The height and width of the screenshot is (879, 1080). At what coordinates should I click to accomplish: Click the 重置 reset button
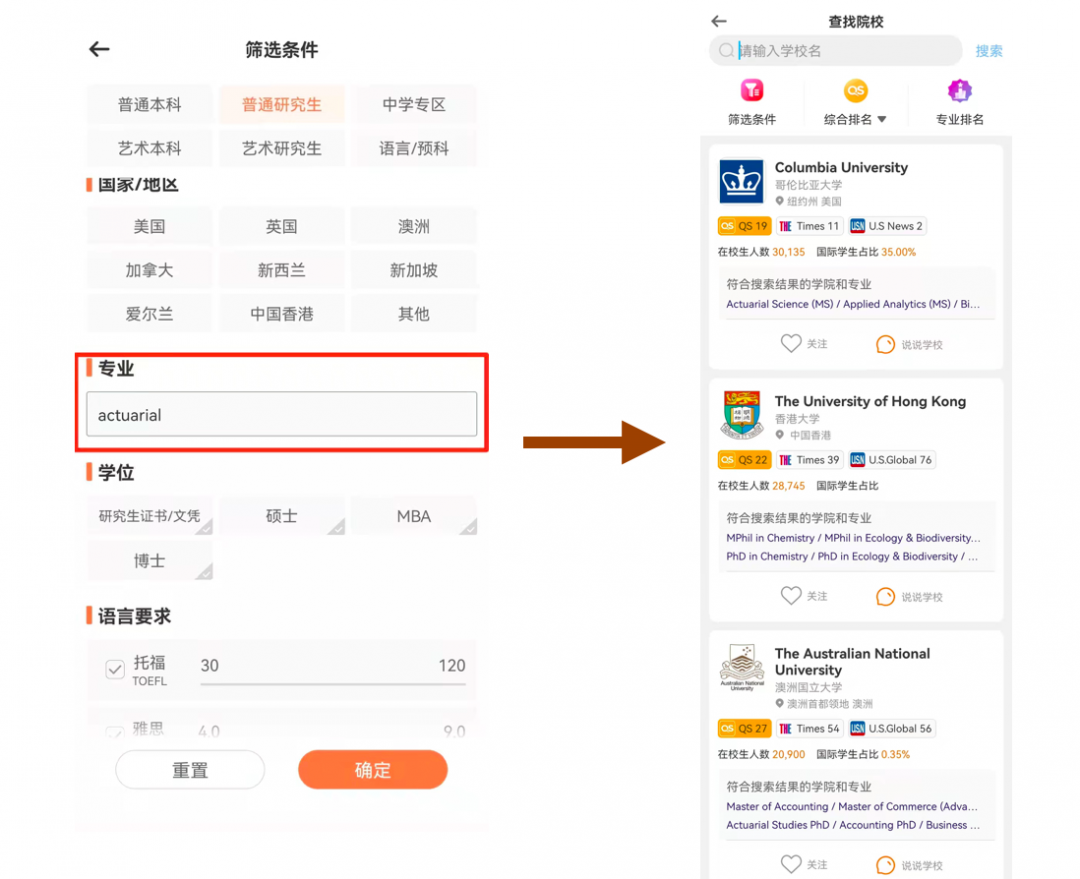pos(190,769)
